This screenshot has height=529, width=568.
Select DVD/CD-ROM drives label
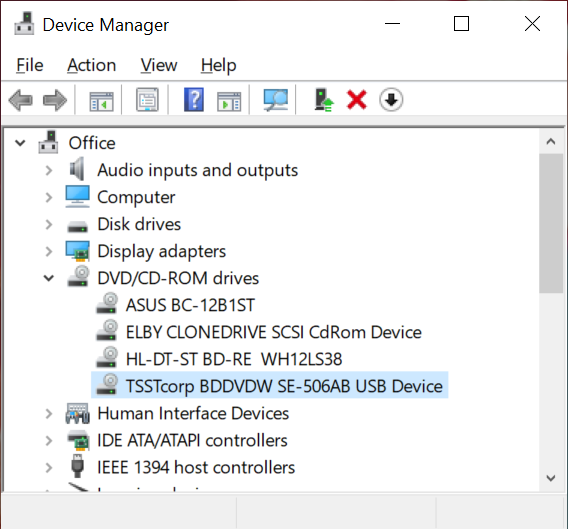pyautogui.click(x=178, y=278)
